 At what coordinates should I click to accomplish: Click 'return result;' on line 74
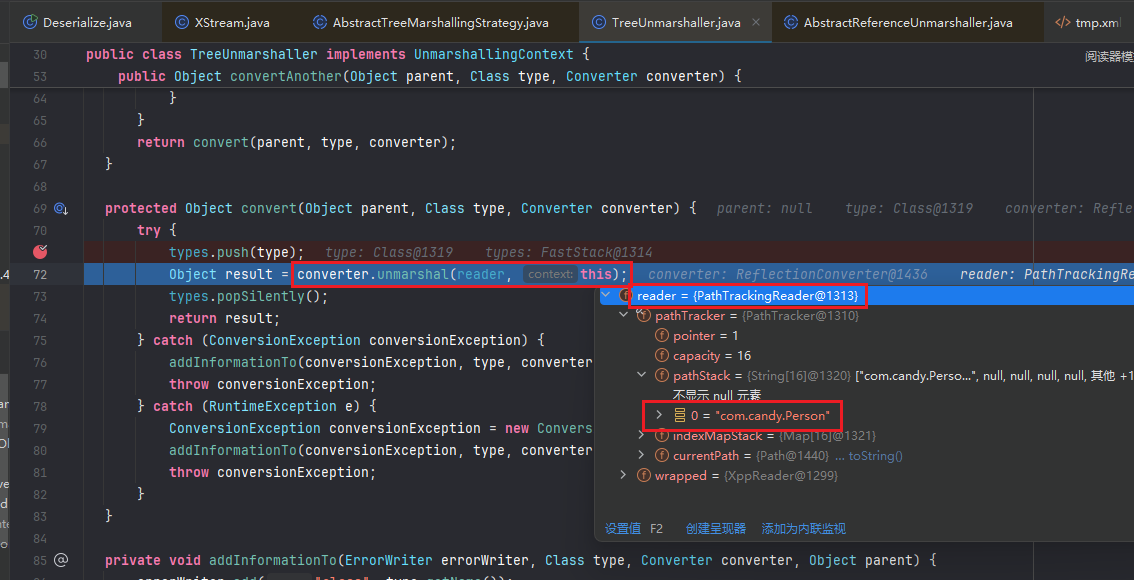point(224,318)
